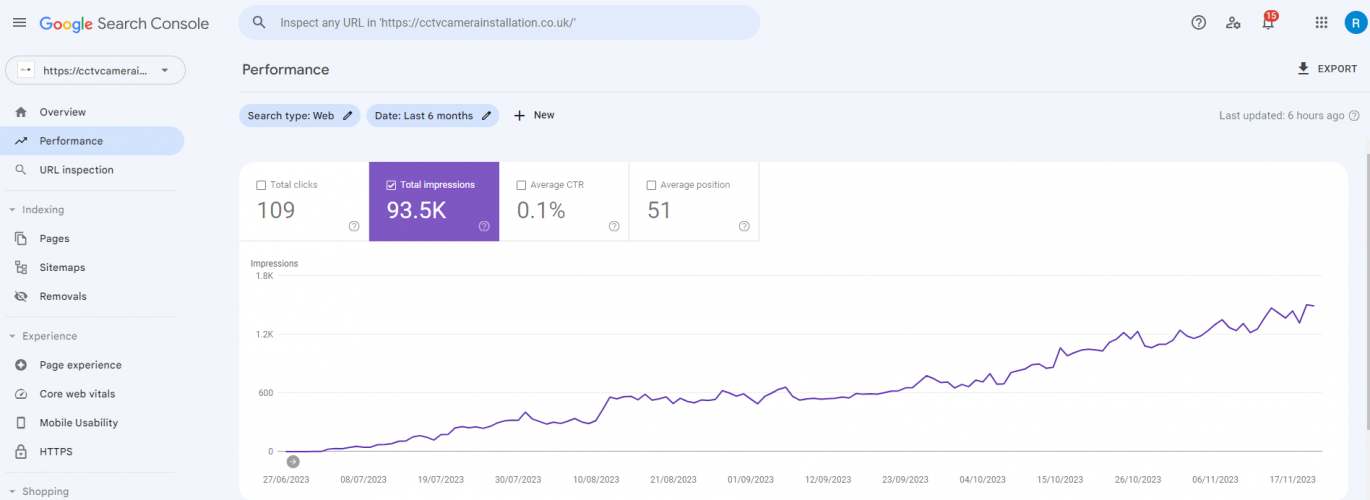Screen dimensions: 1370x500
Task: Uncheck the Total impressions checkbox
Action: click(391, 185)
